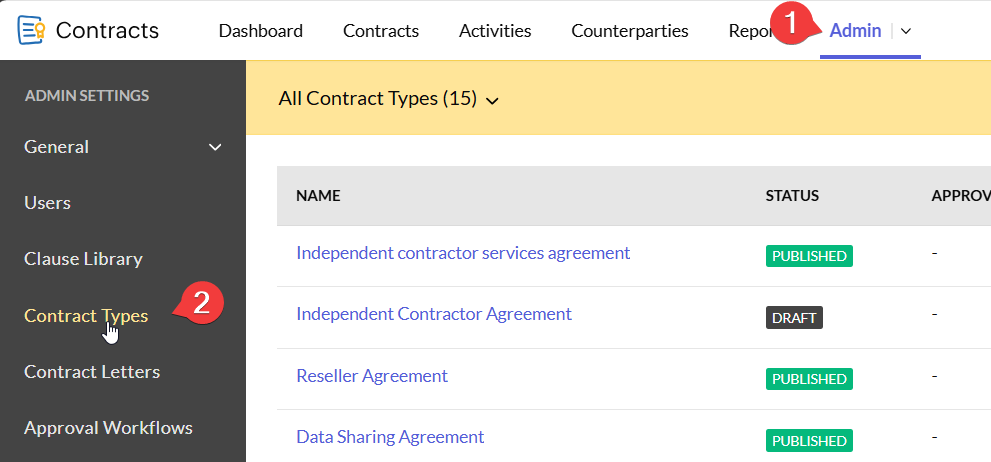Click the NAME column header
Viewport: 991px width, 462px height.
tap(318, 196)
